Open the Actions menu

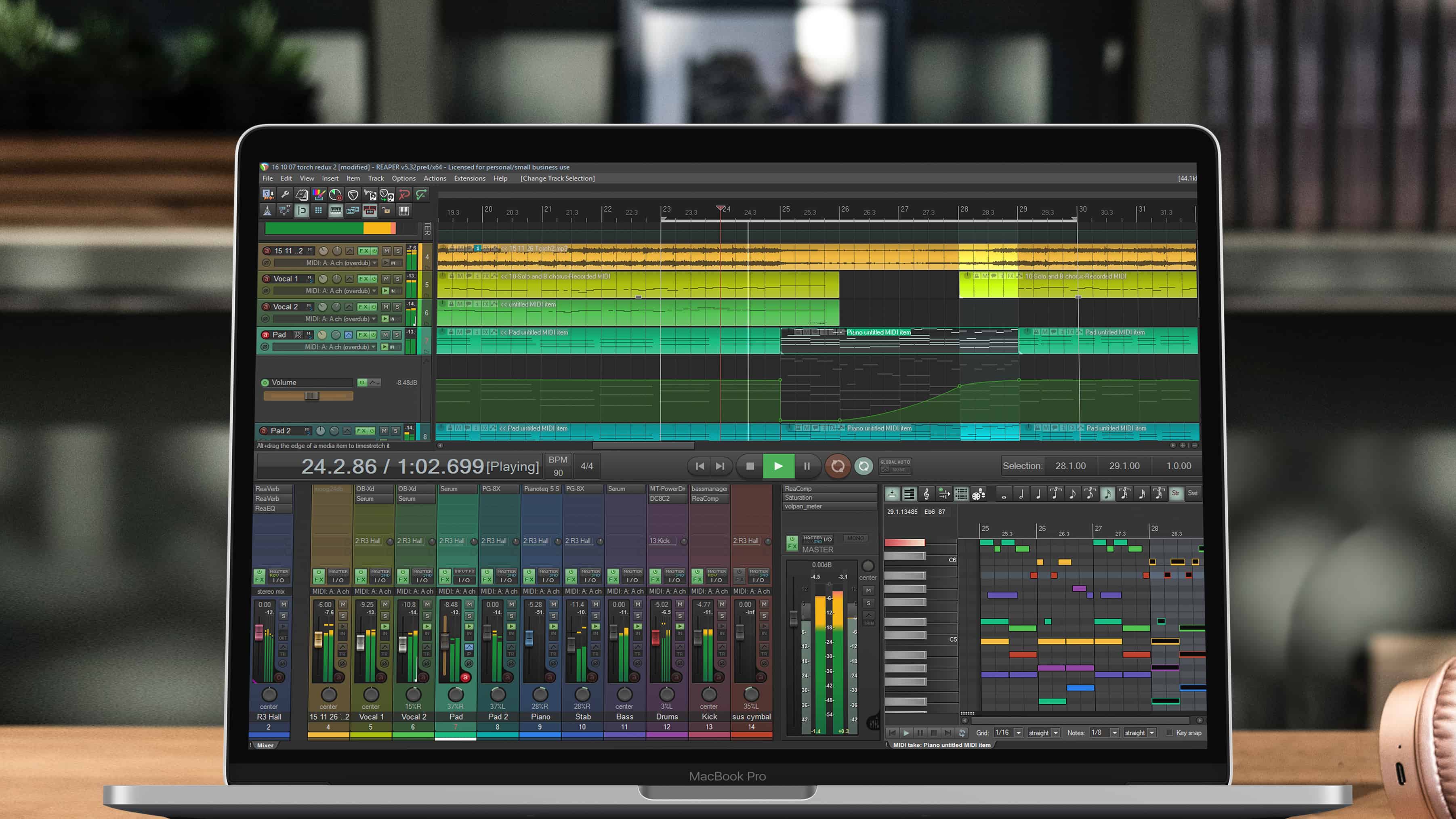pyautogui.click(x=435, y=178)
